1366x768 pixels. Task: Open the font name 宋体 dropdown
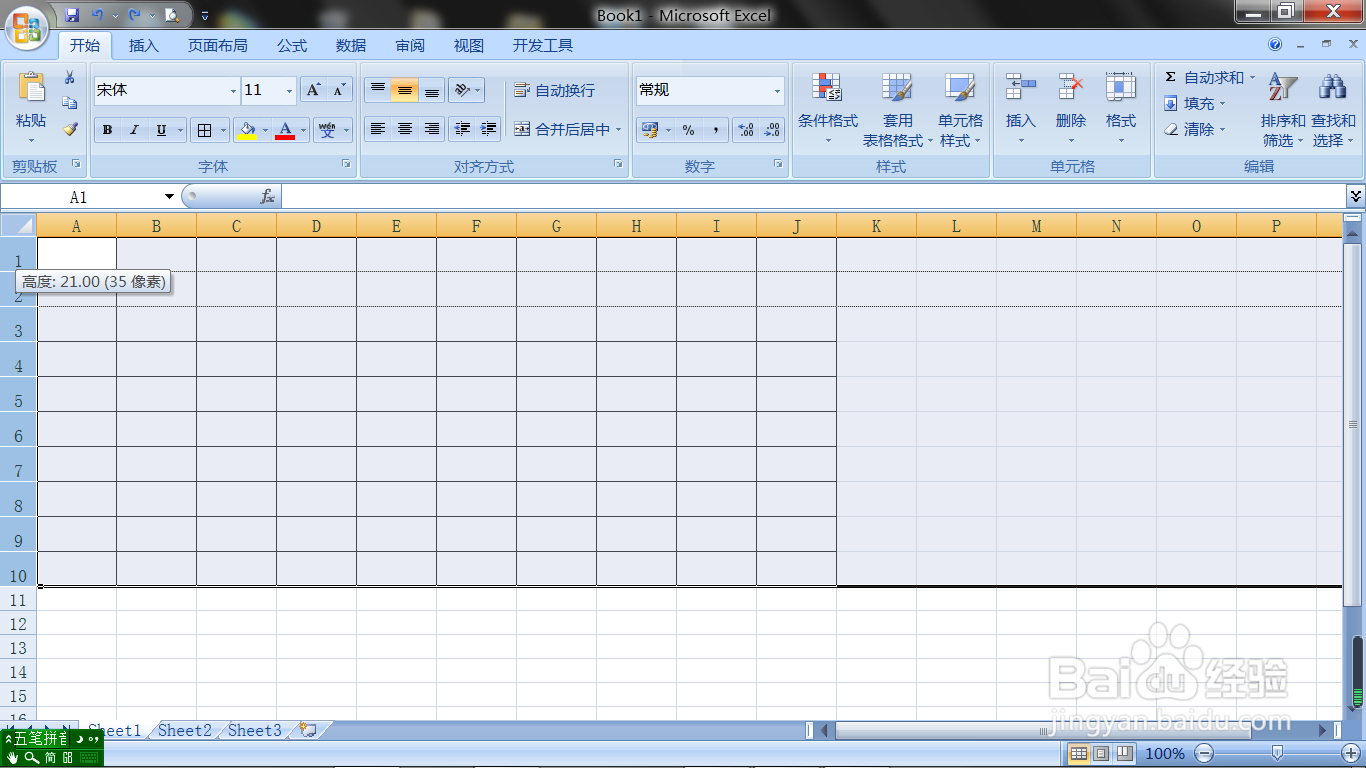233,90
